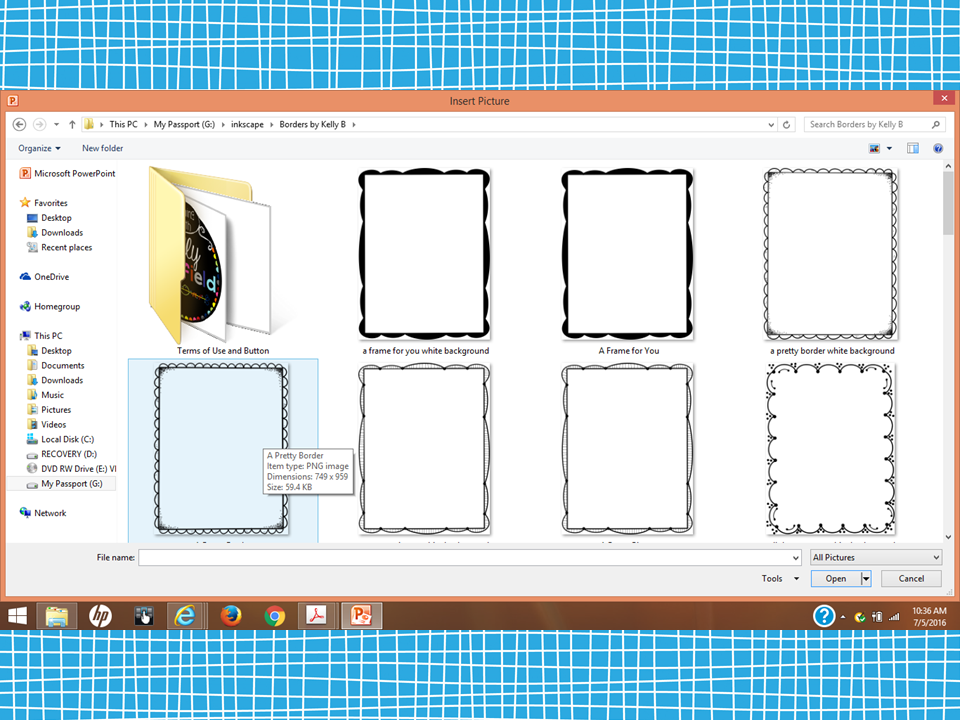Launch Firefox from the taskbar
Viewport: 960px width, 720px height.
coord(231,616)
